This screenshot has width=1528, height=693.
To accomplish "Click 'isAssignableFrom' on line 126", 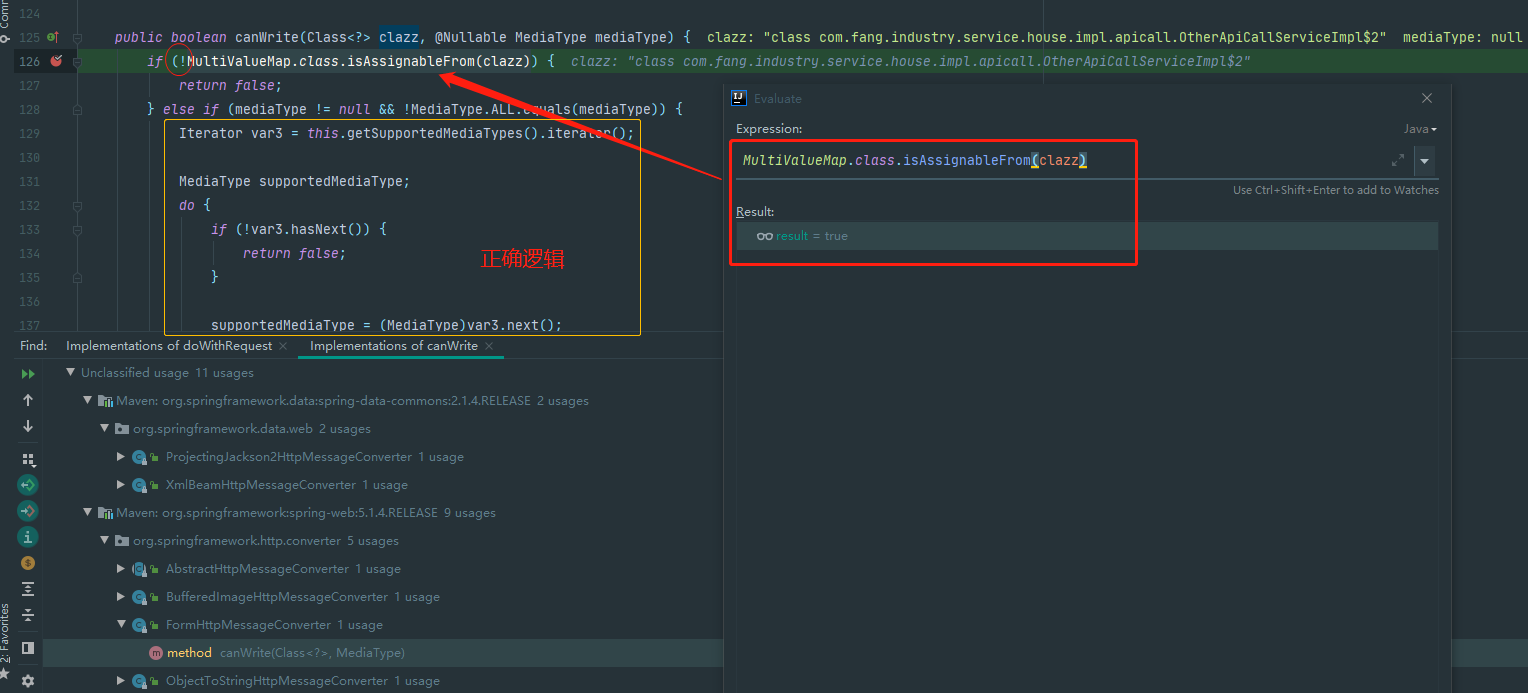I will pos(411,61).
